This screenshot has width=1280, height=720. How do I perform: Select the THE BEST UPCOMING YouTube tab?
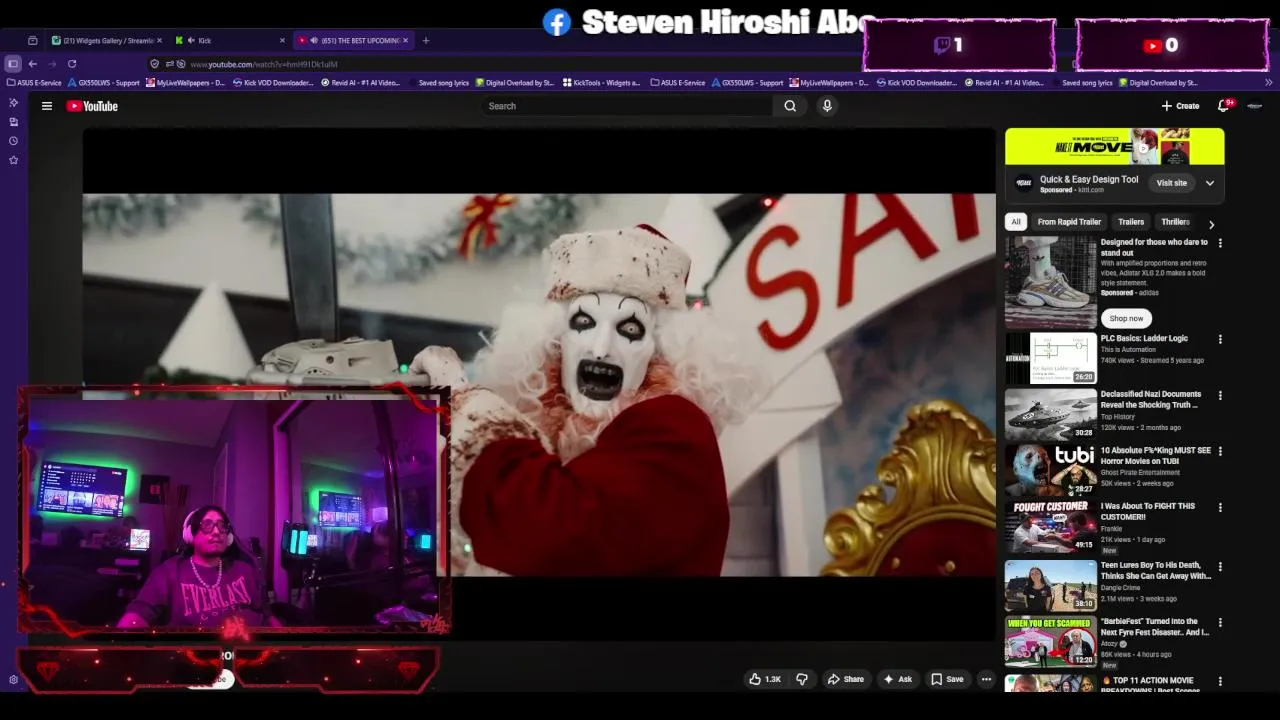pyautogui.click(x=352, y=41)
